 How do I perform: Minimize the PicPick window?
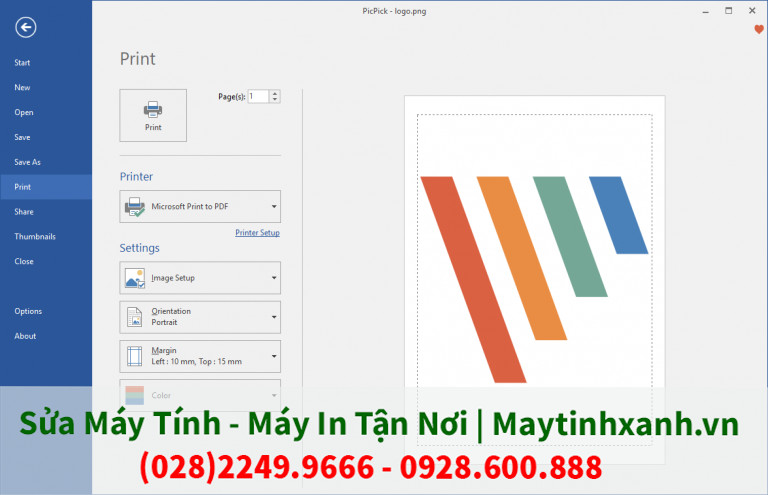(706, 11)
